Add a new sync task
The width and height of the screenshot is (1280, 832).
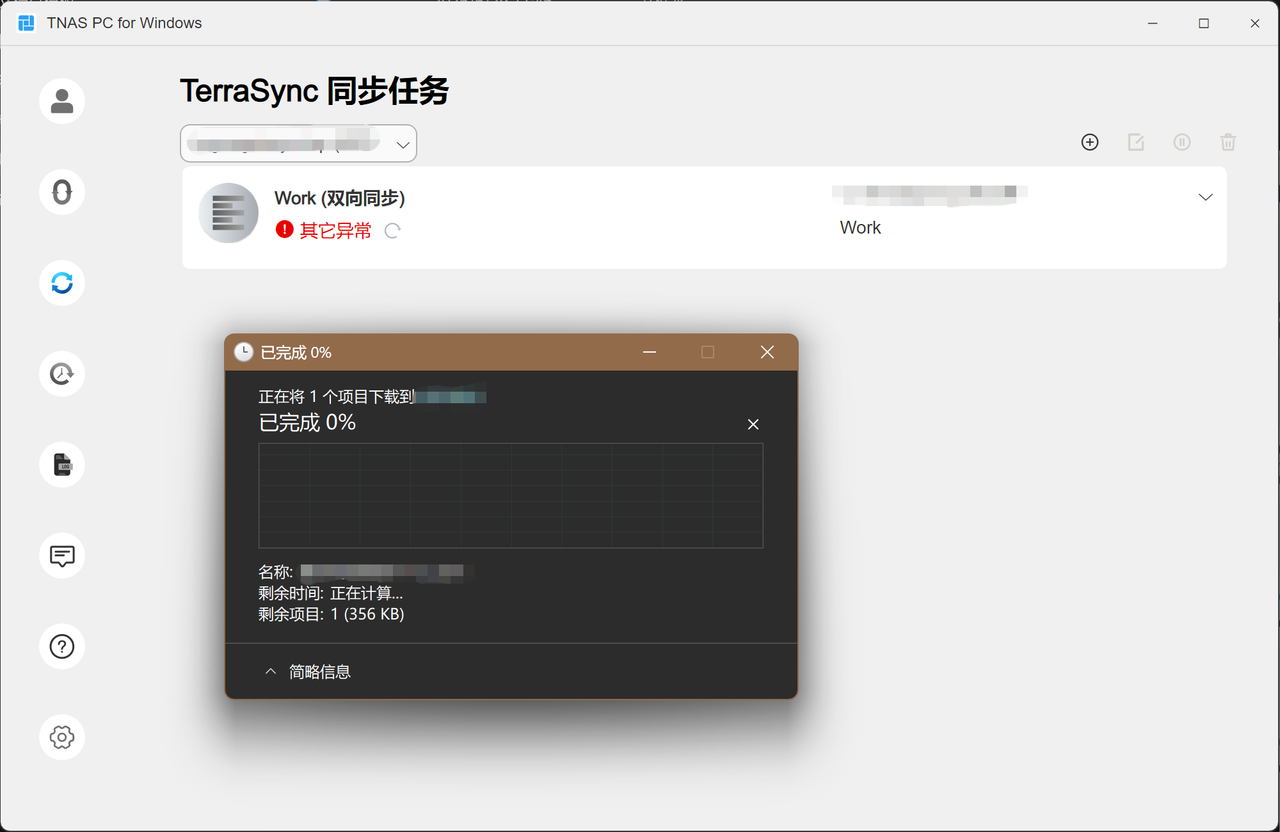pyautogui.click(x=1090, y=142)
